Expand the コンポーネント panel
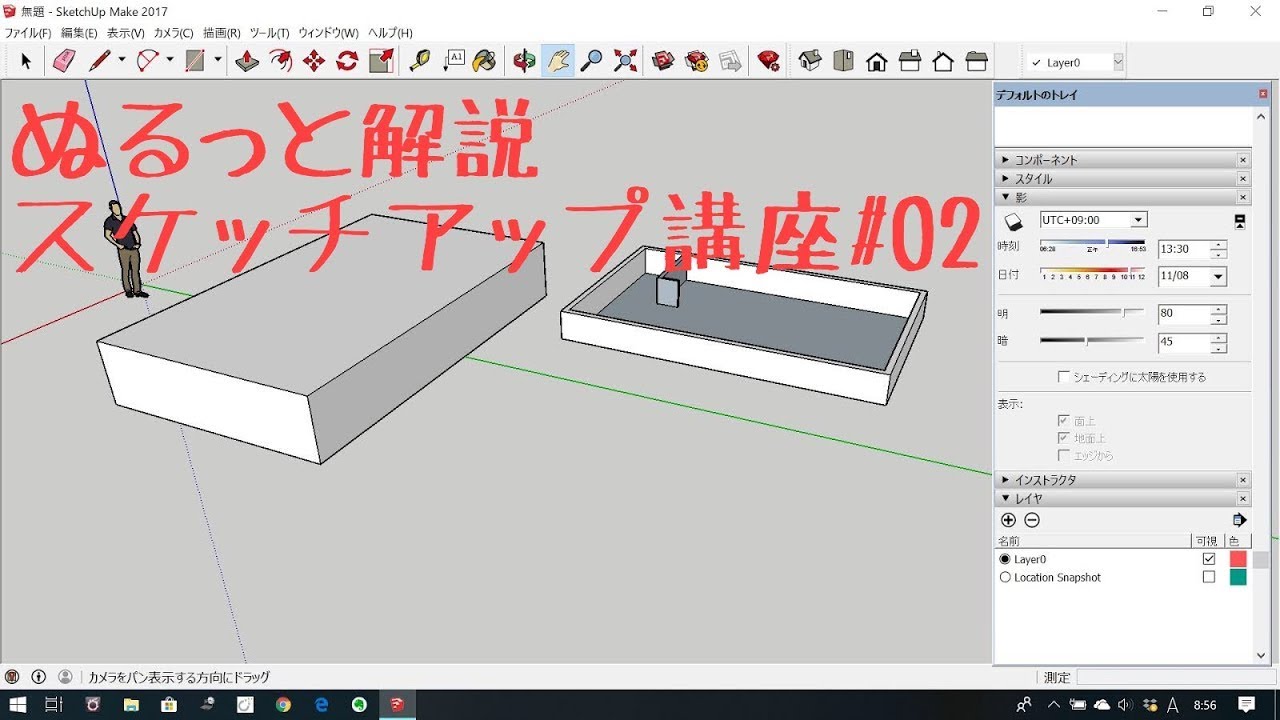The image size is (1280, 720). (1005, 160)
